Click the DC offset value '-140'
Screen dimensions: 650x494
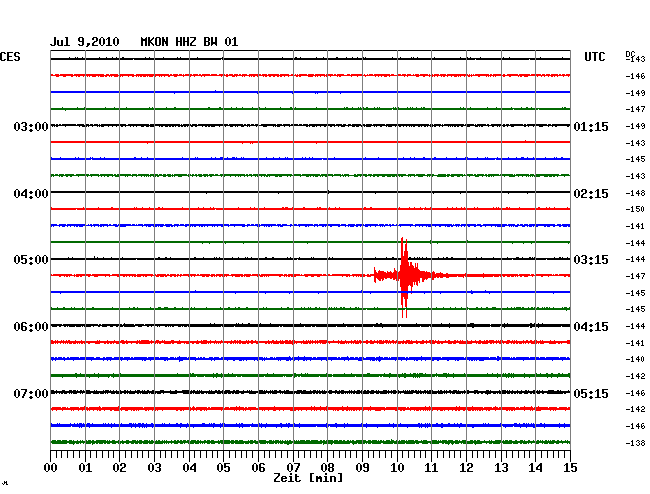[x=635, y=359]
